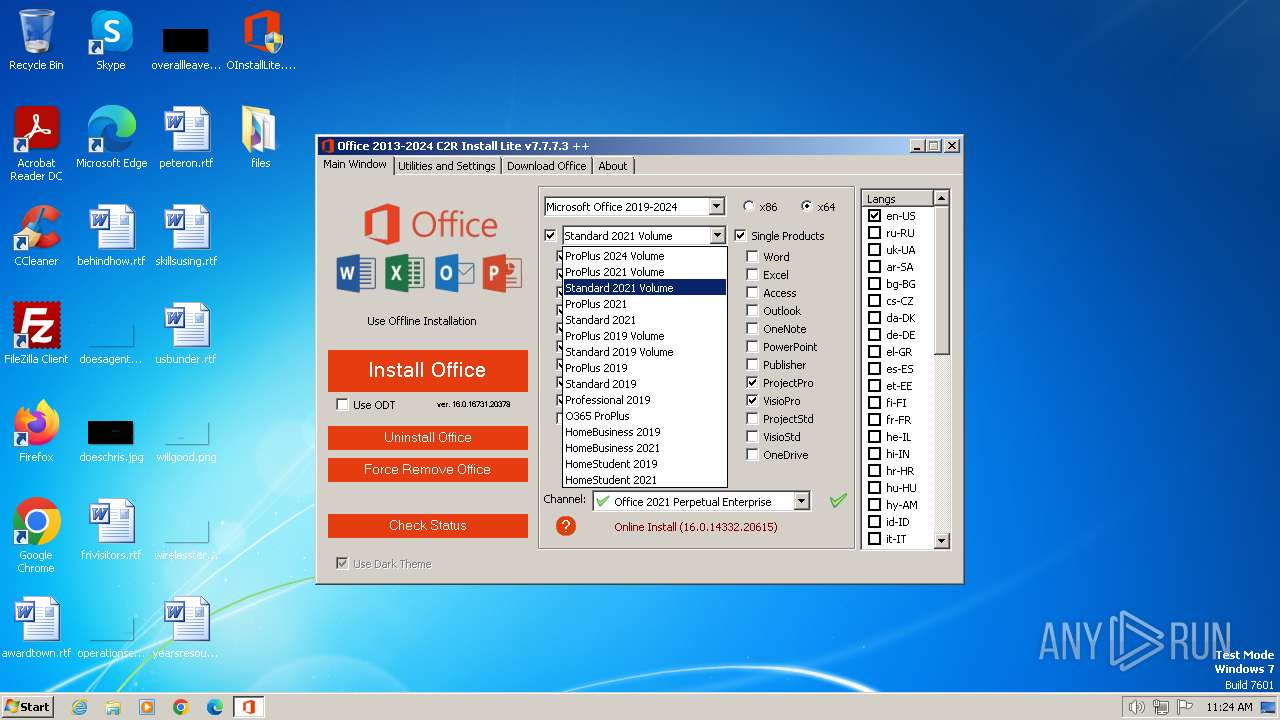Image resolution: width=1280 pixels, height=720 pixels.
Task: Choose HomeBusiness 2021 from the list
Action: (x=644, y=448)
